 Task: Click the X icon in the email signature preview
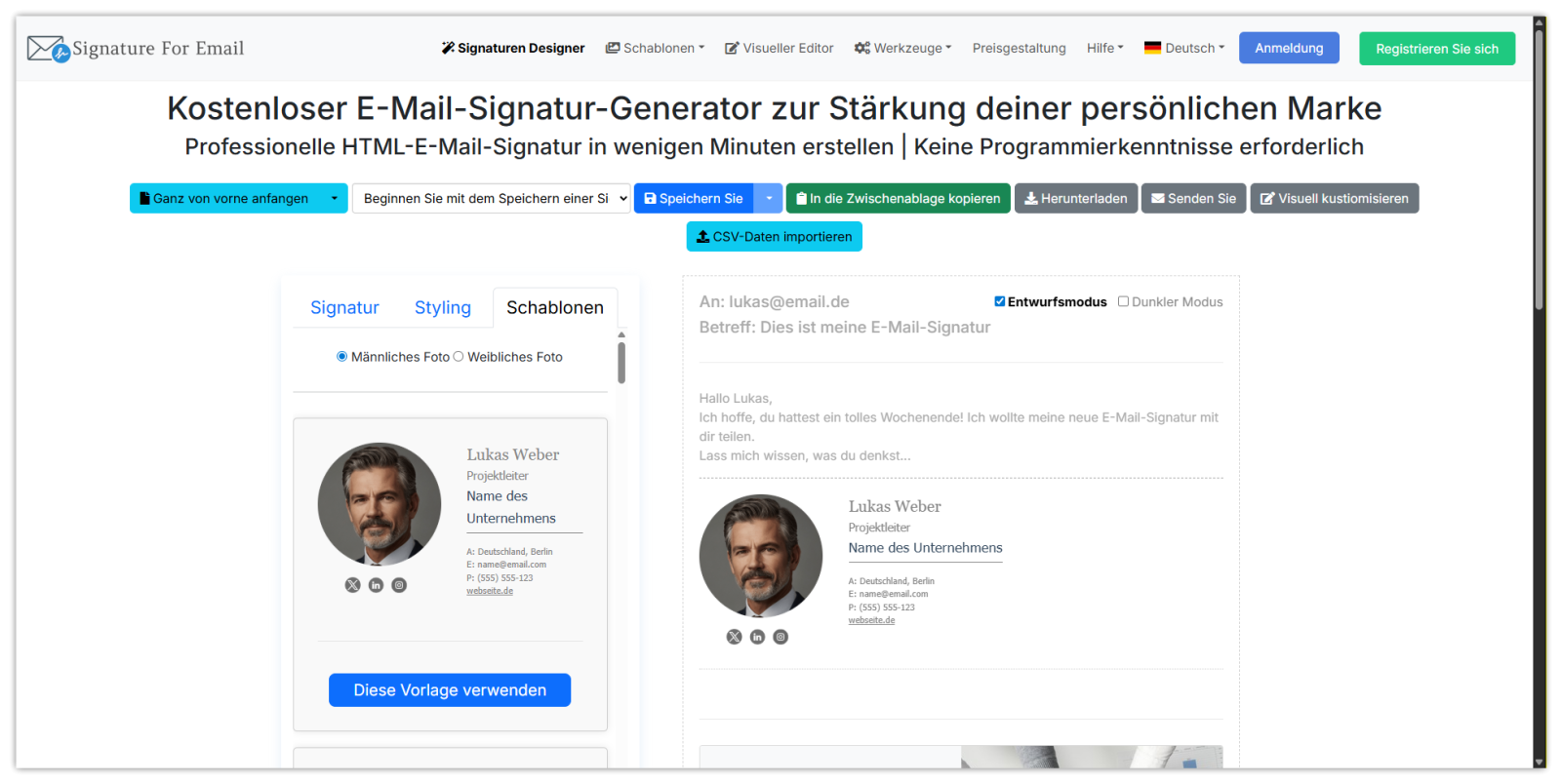coord(734,636)
